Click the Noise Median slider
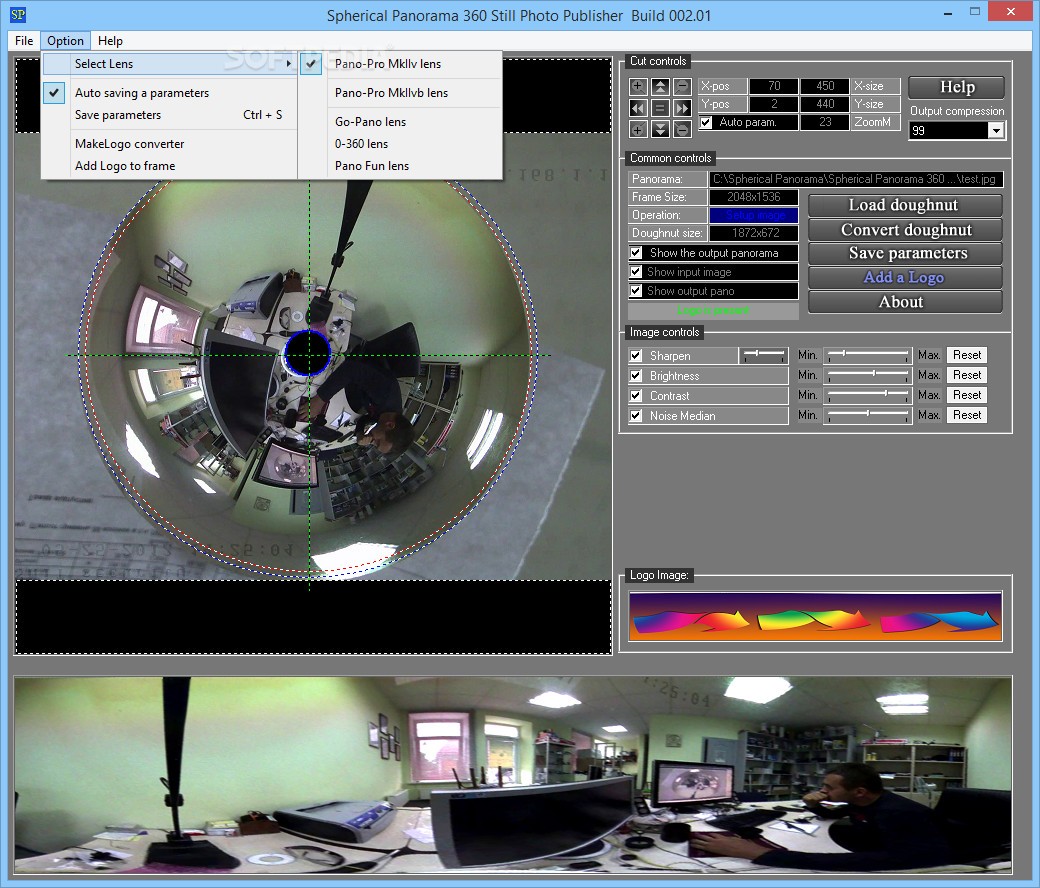The width and height of the screenshot is (1040, 888). pyautogui.click(x=868, y=415)
